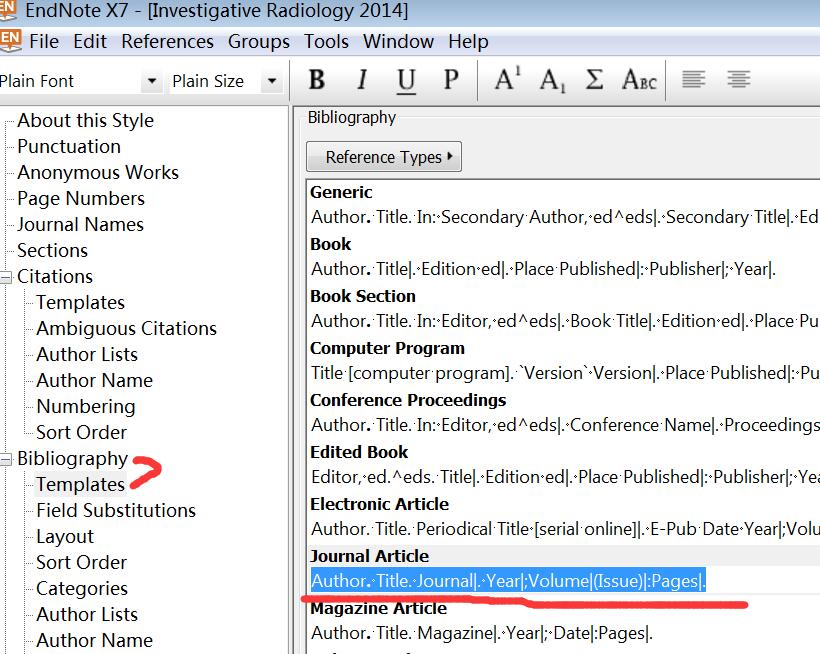Click the Electronic Article template line
The width and height of the screenshot is (820, 654).
(565, 529)
